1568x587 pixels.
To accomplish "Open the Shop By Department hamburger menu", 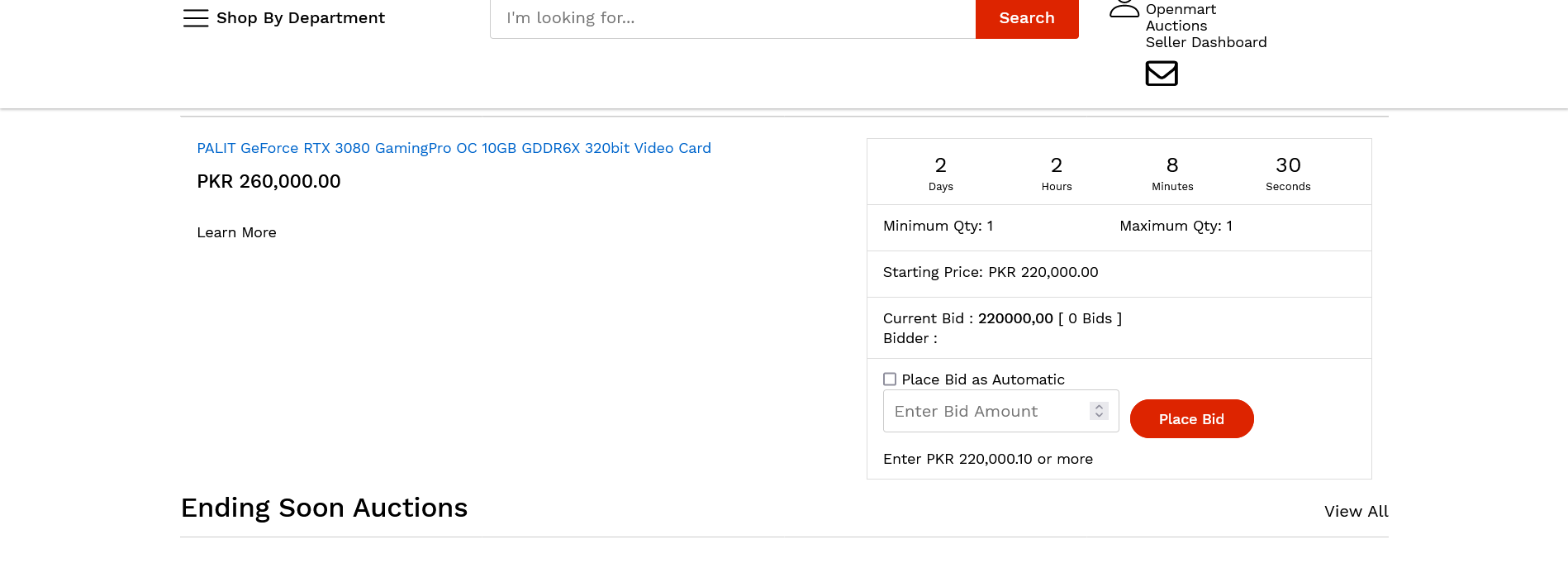I will [196, 18].
